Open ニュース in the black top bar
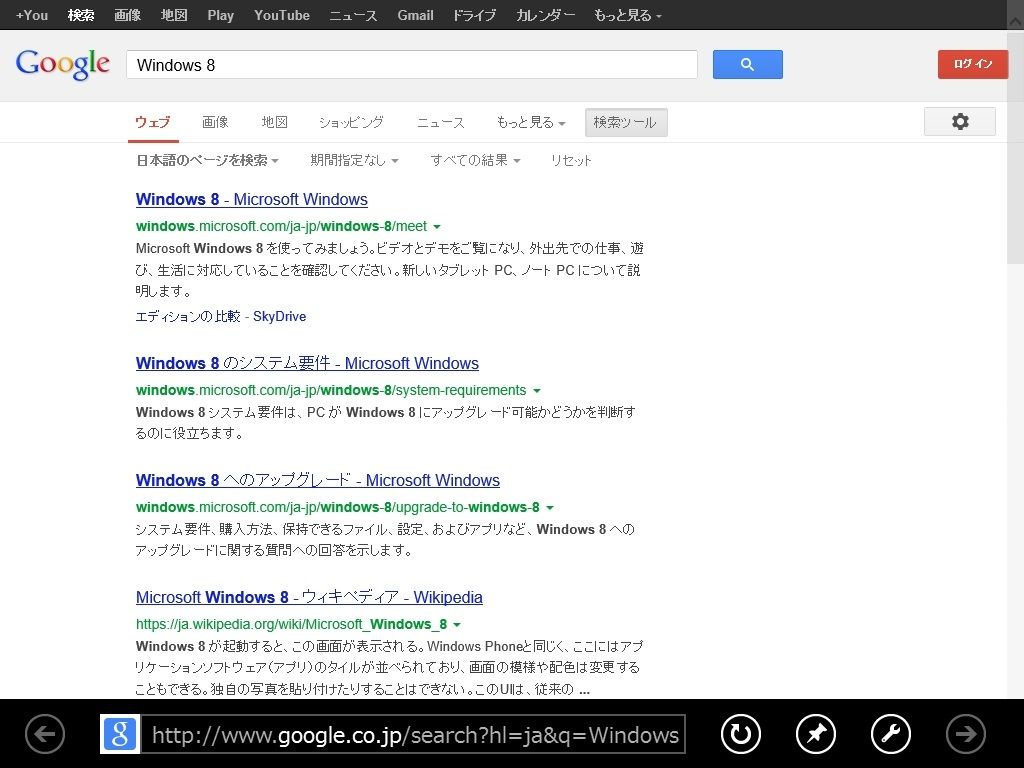1024x768 pixels. pos(353,15)
